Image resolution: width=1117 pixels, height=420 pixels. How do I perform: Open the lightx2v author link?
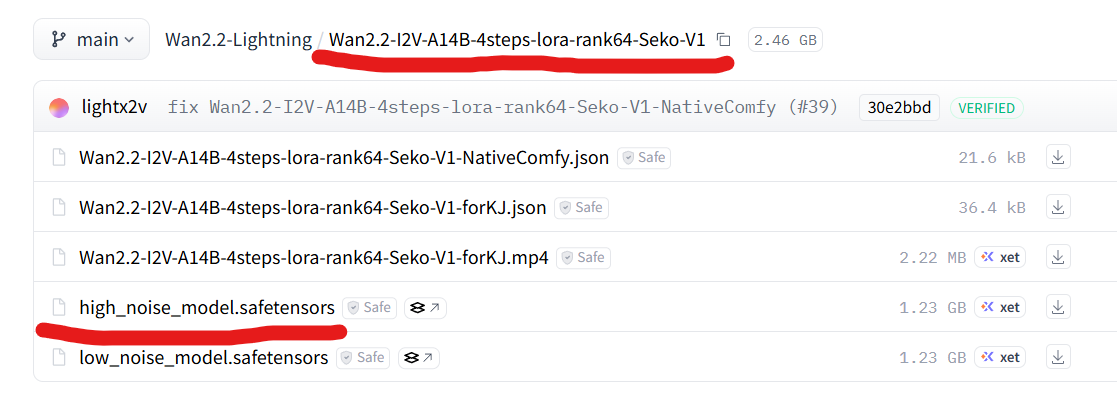(114, 108)
